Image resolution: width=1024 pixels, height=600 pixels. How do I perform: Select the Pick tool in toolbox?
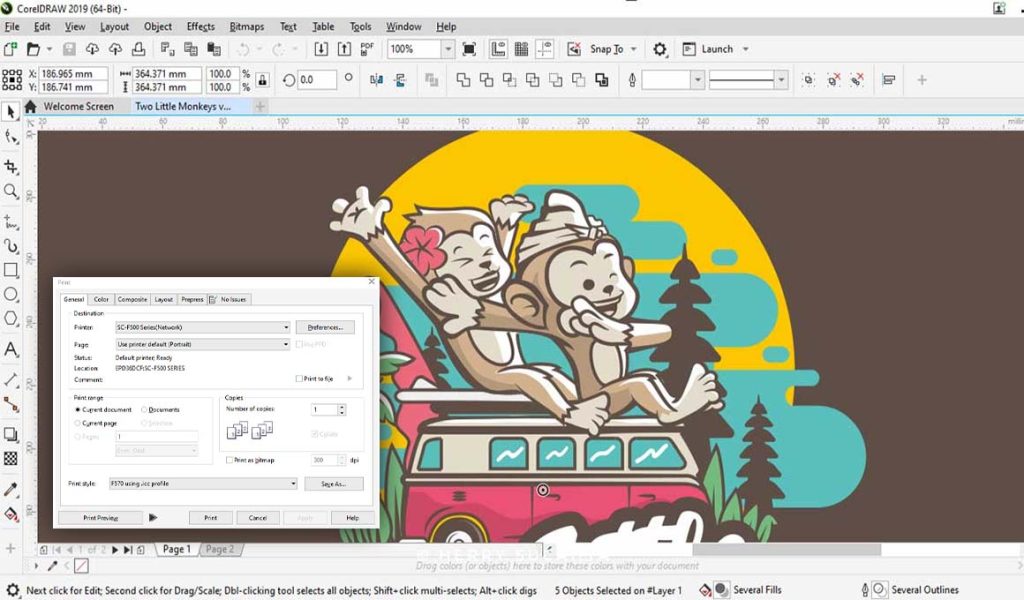click(10, 112)
